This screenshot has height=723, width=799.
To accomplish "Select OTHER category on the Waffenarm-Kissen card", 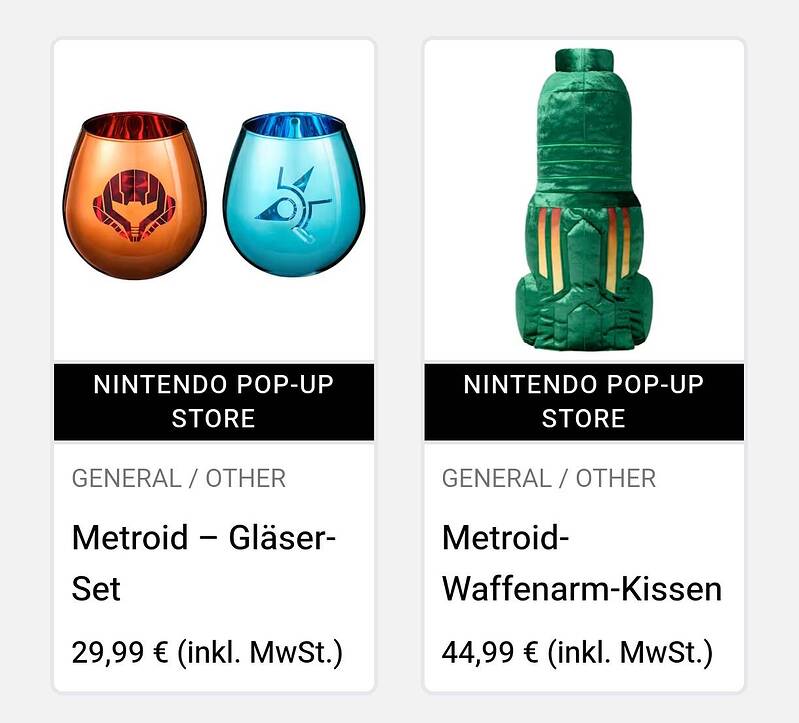I will [x=616, y=479].
